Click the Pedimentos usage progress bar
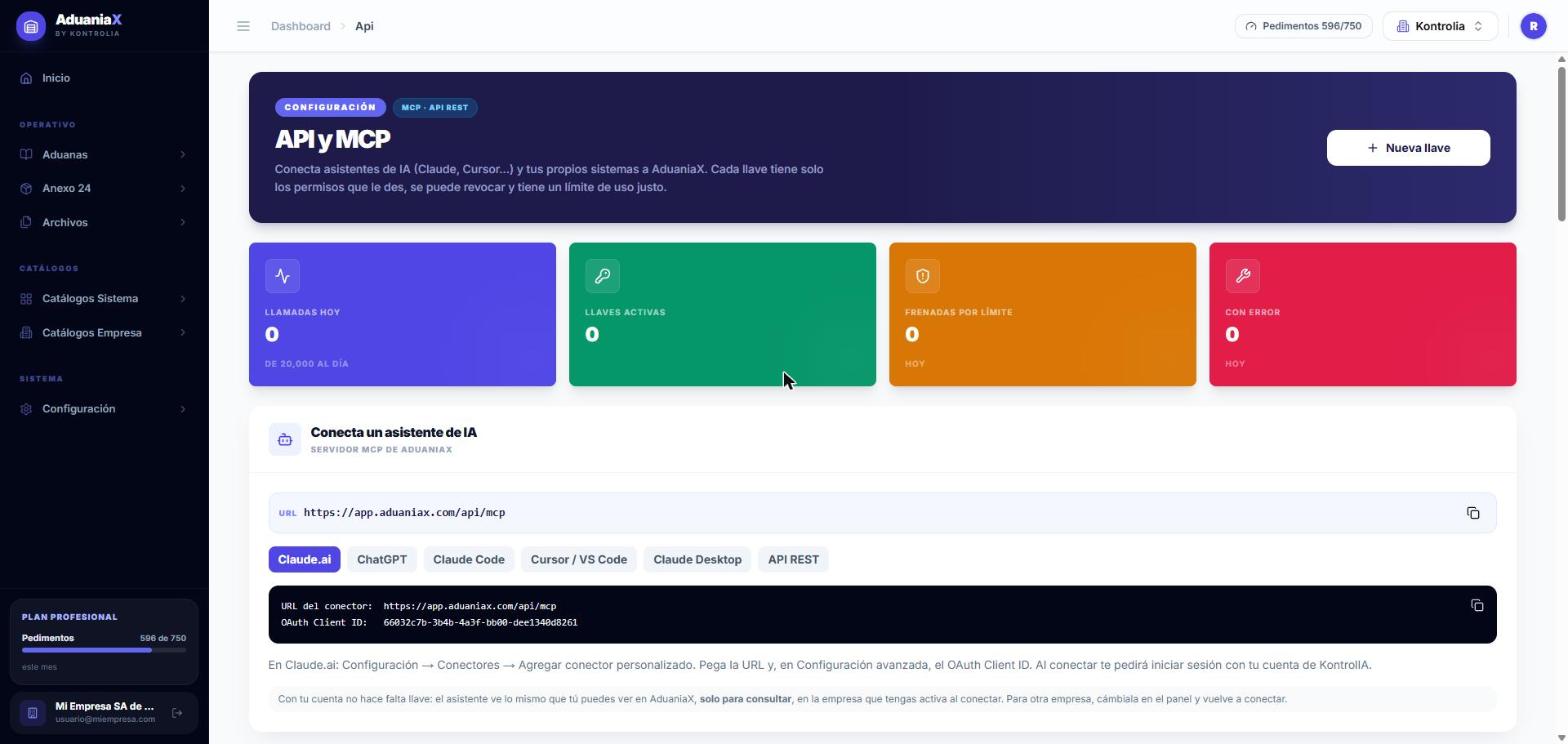Screen dimensions: 1568x744 tap(104, 650)
